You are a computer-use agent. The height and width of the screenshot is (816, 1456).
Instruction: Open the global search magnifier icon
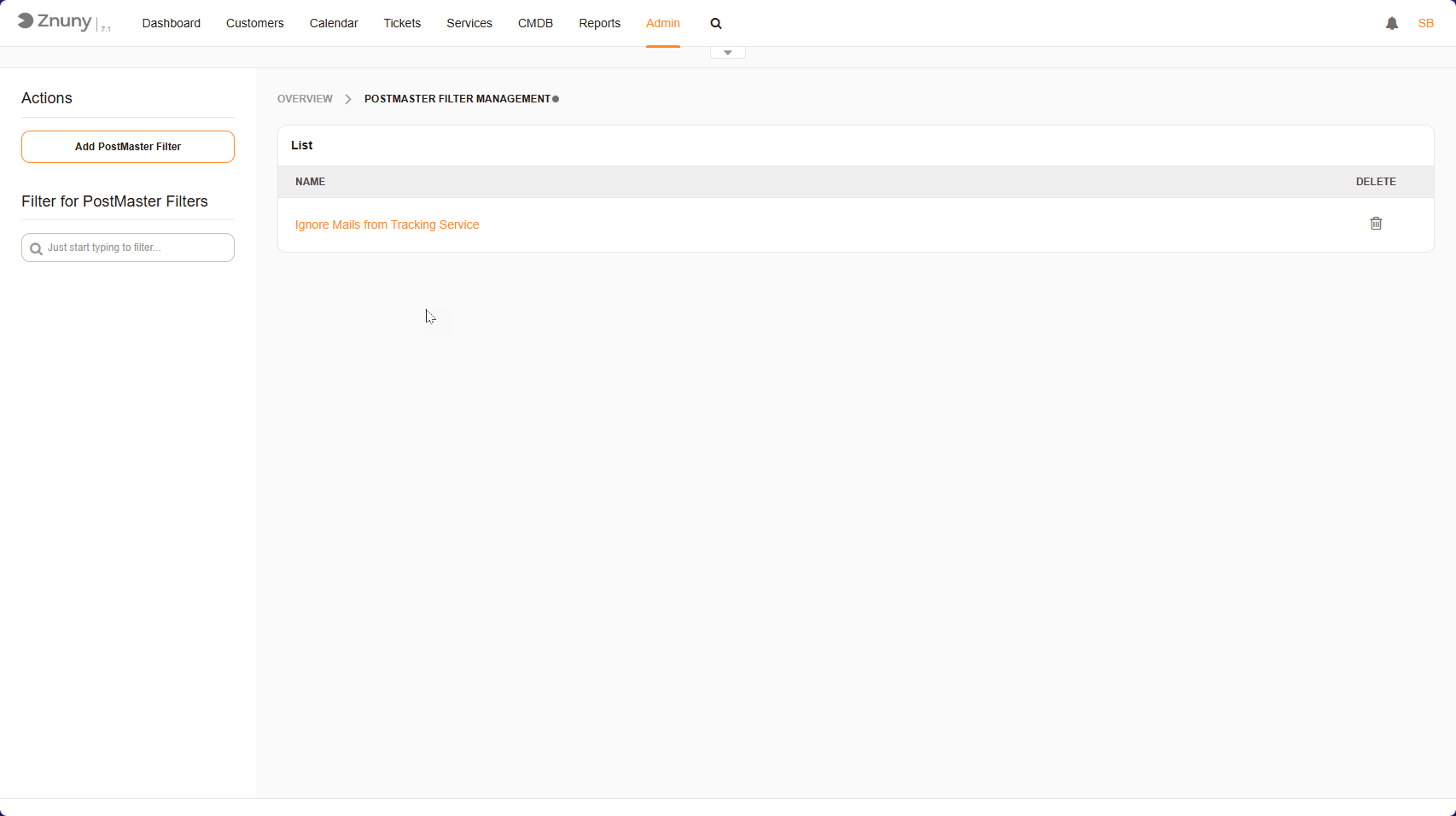tap(715, 23)
